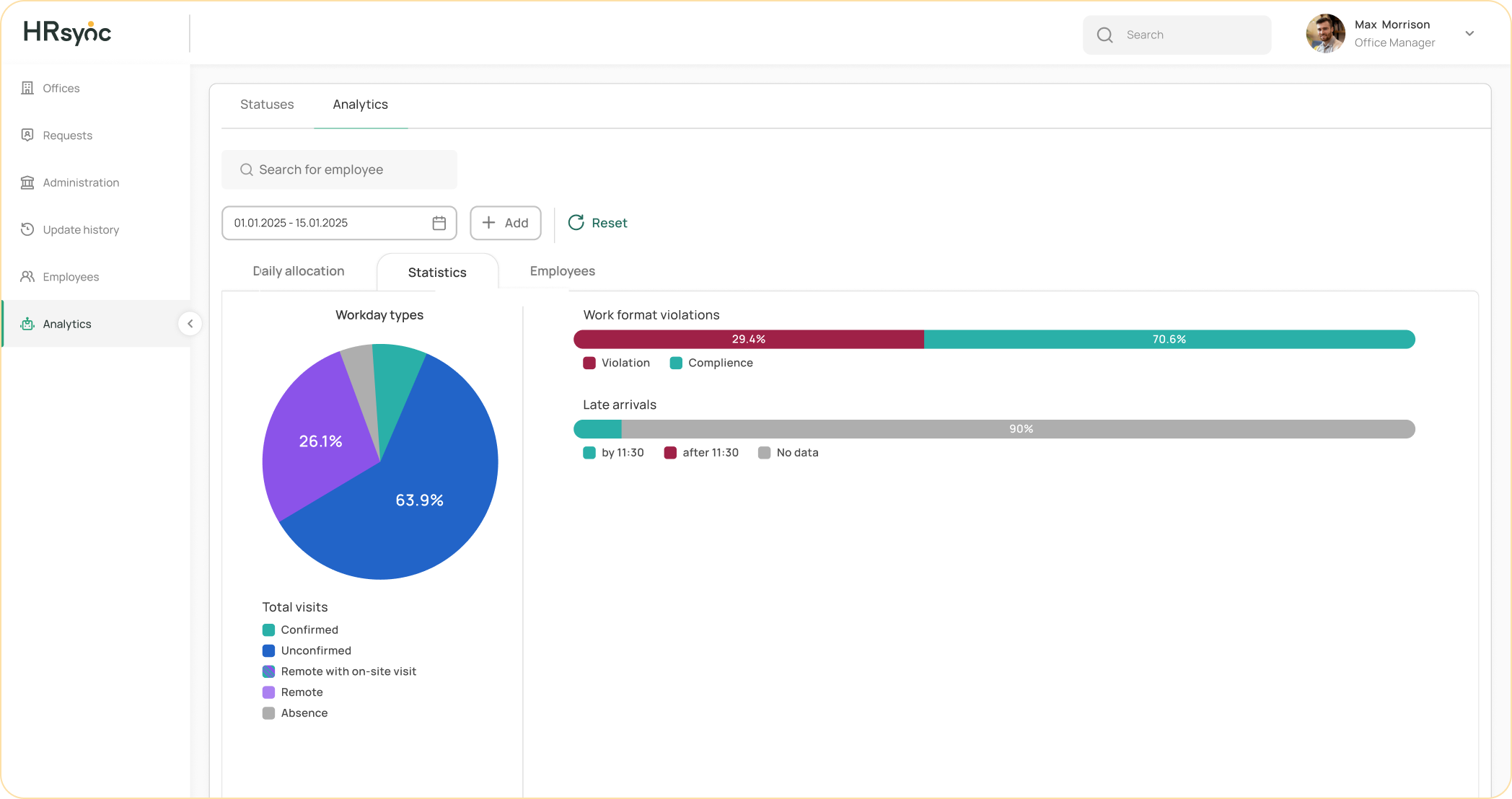Click the search bar at top

1177,34
